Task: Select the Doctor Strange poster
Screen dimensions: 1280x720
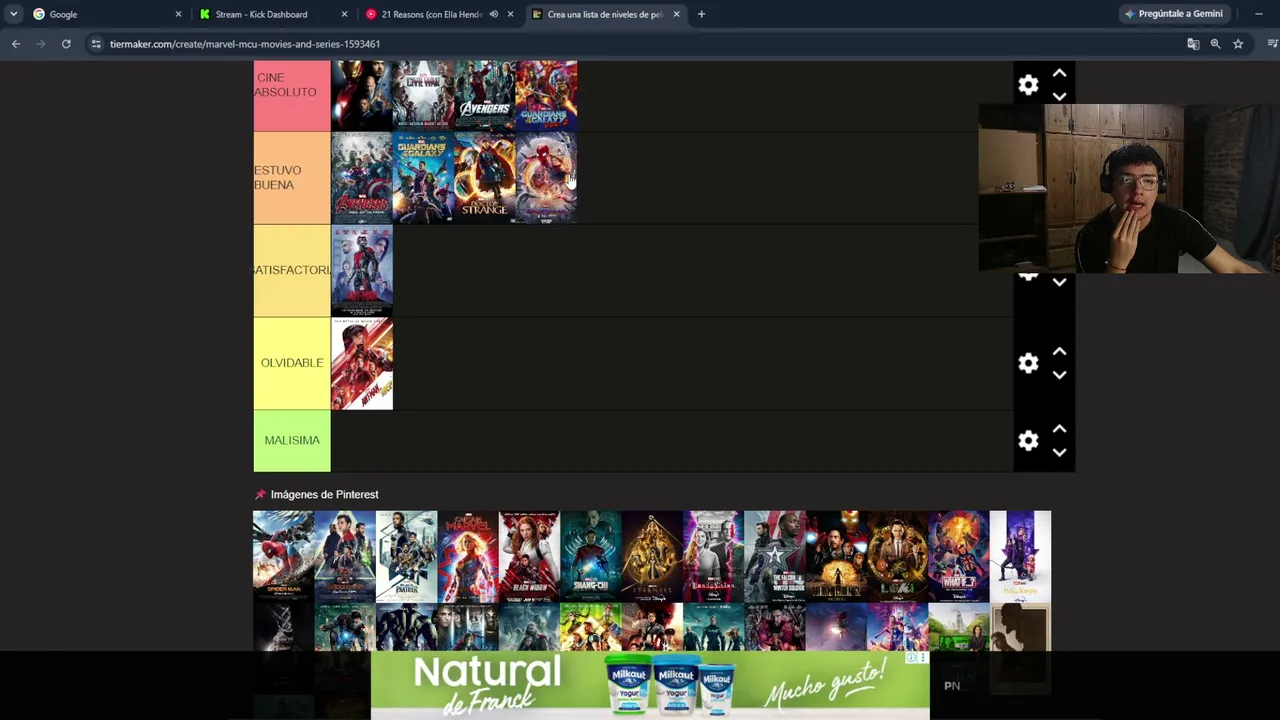Action: coord(485,178)
